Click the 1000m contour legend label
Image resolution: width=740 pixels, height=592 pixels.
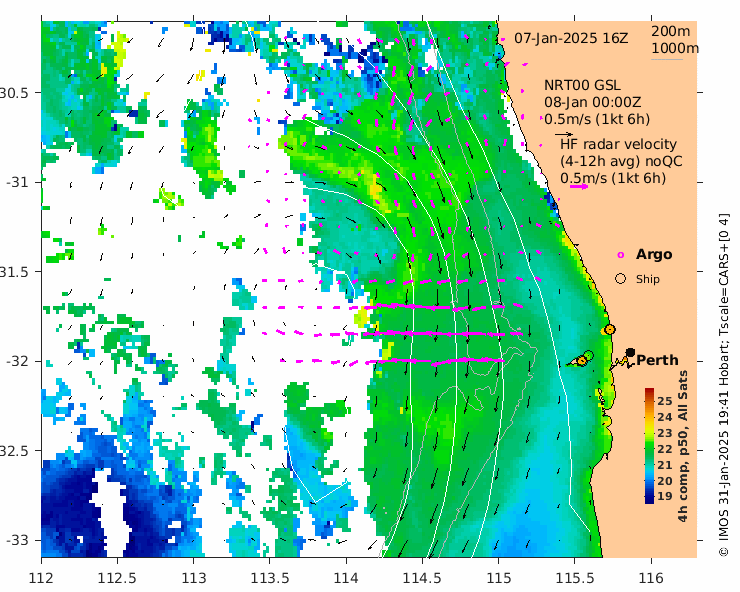point(675,48)
